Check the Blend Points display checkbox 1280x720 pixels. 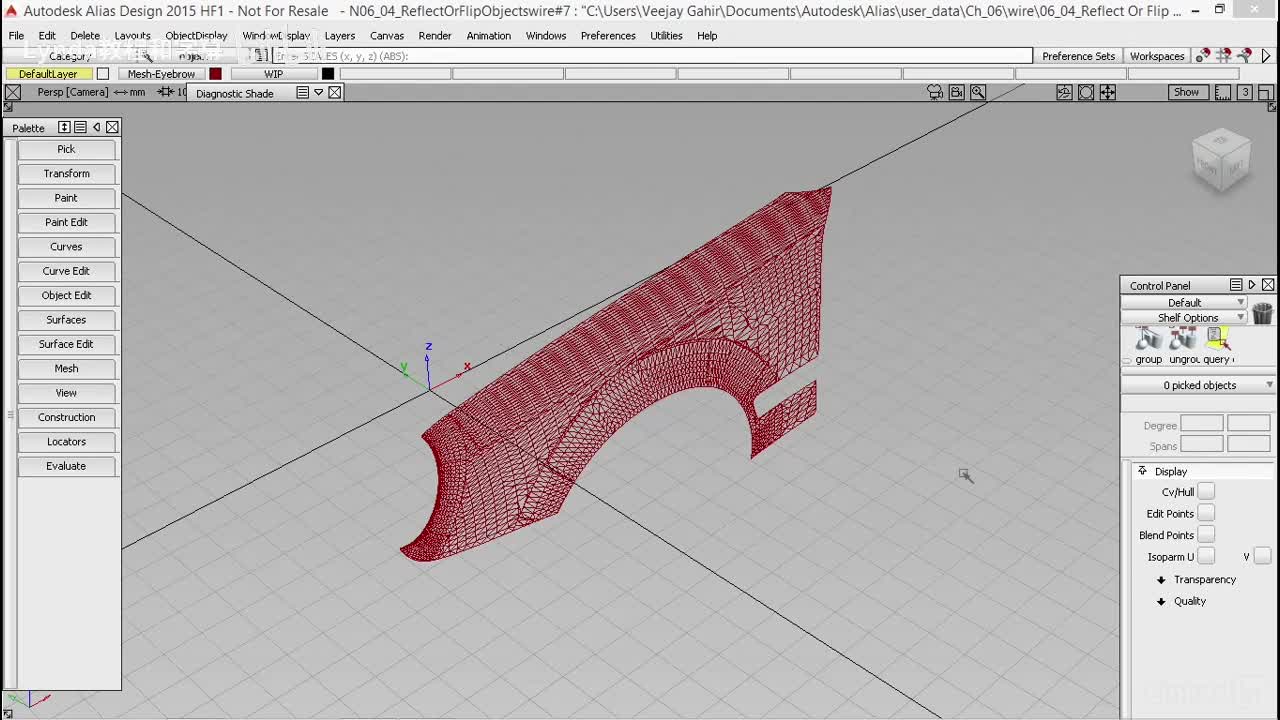coord(1206,535)
